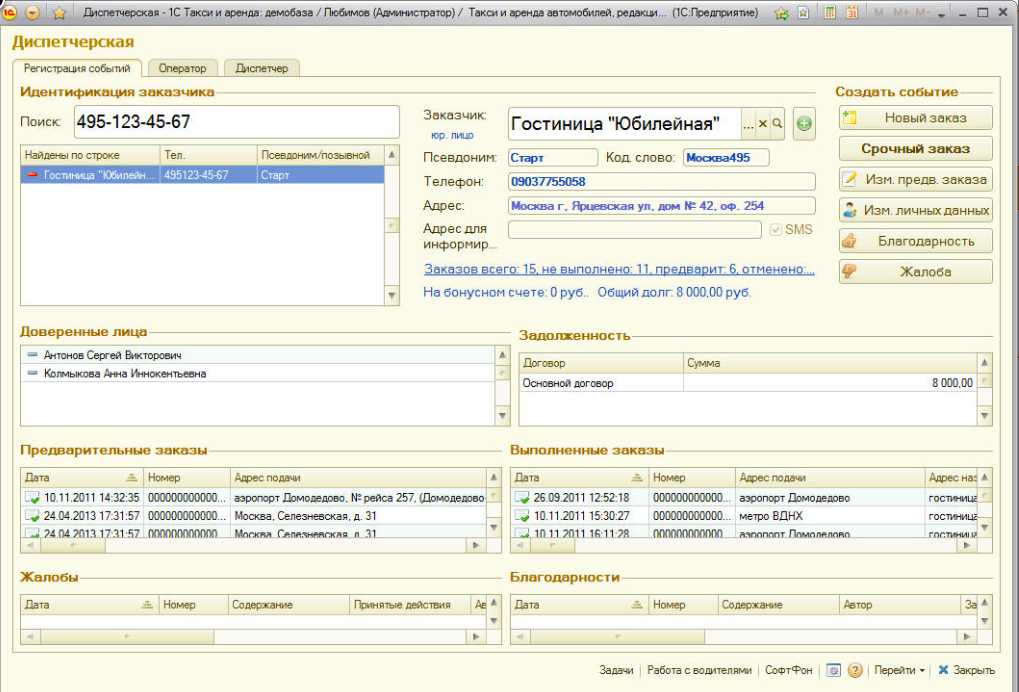Switch to the Диспетчер tab

(261, 68)
